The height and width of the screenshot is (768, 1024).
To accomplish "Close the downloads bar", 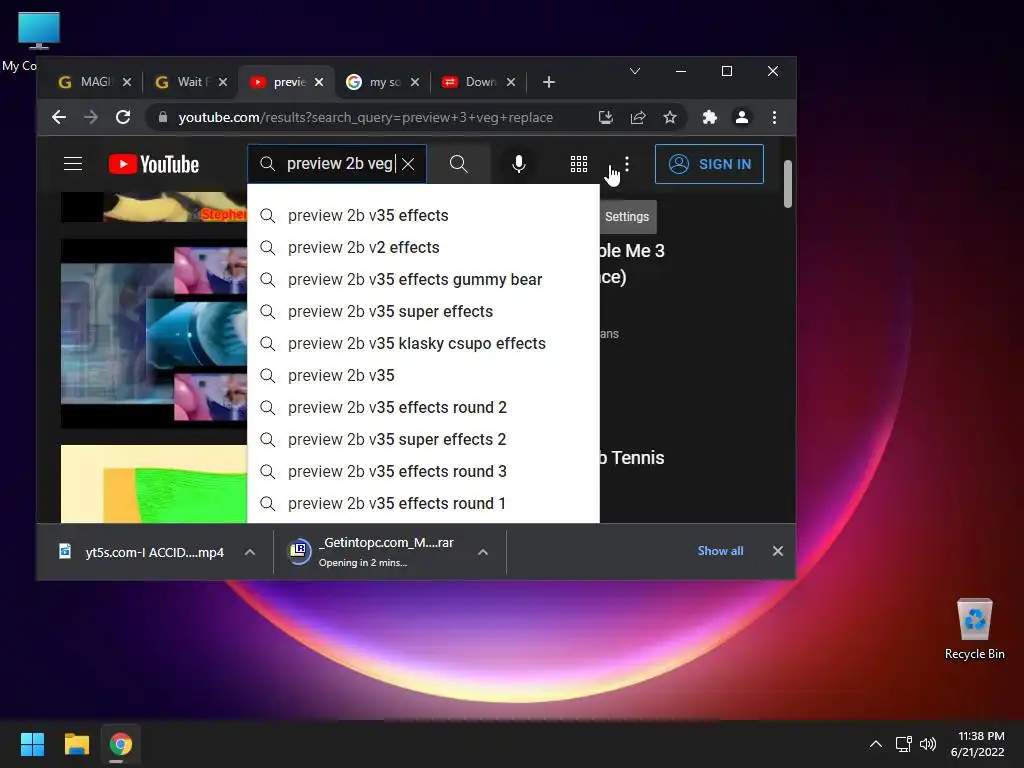I will pos(778,551).
